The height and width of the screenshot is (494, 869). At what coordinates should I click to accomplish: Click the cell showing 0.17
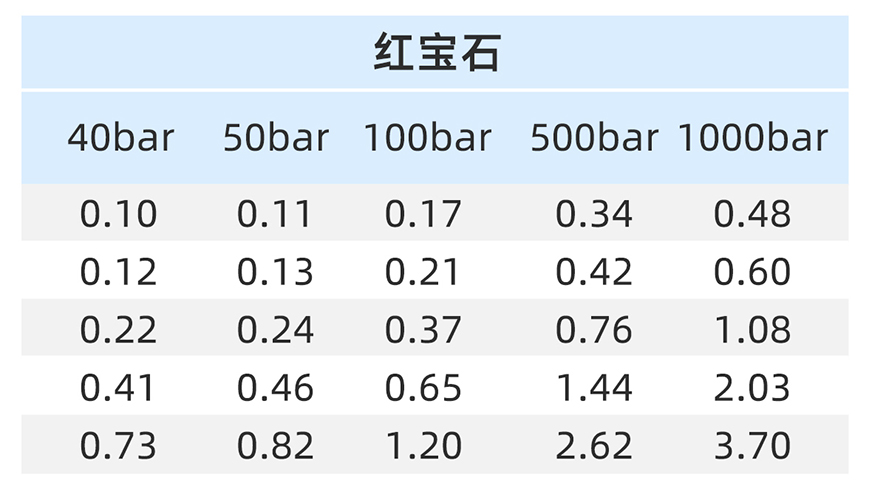423,214
